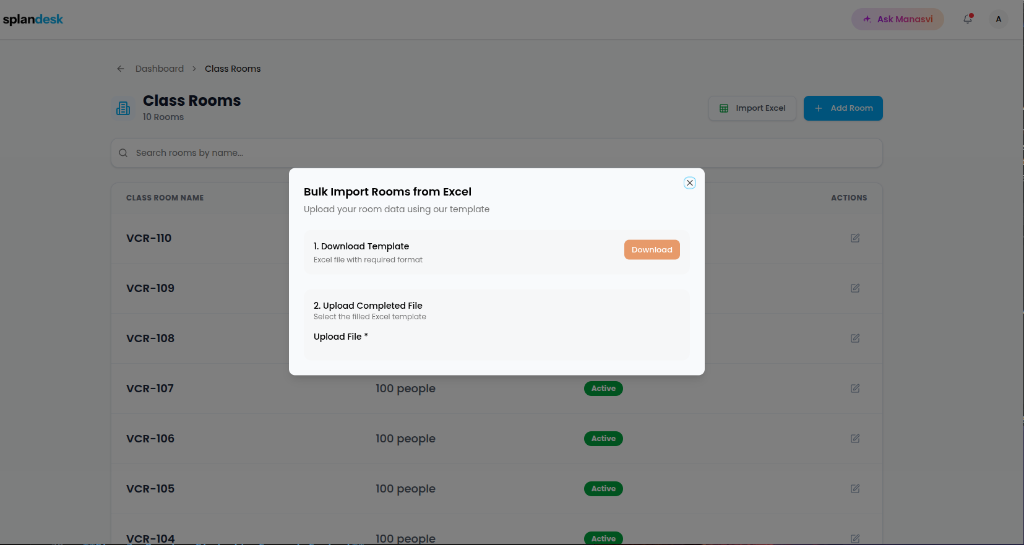Open the Dashboard breadcrumb link
The width and height of the screenshot is (1024, 545).
coord(159,69)
